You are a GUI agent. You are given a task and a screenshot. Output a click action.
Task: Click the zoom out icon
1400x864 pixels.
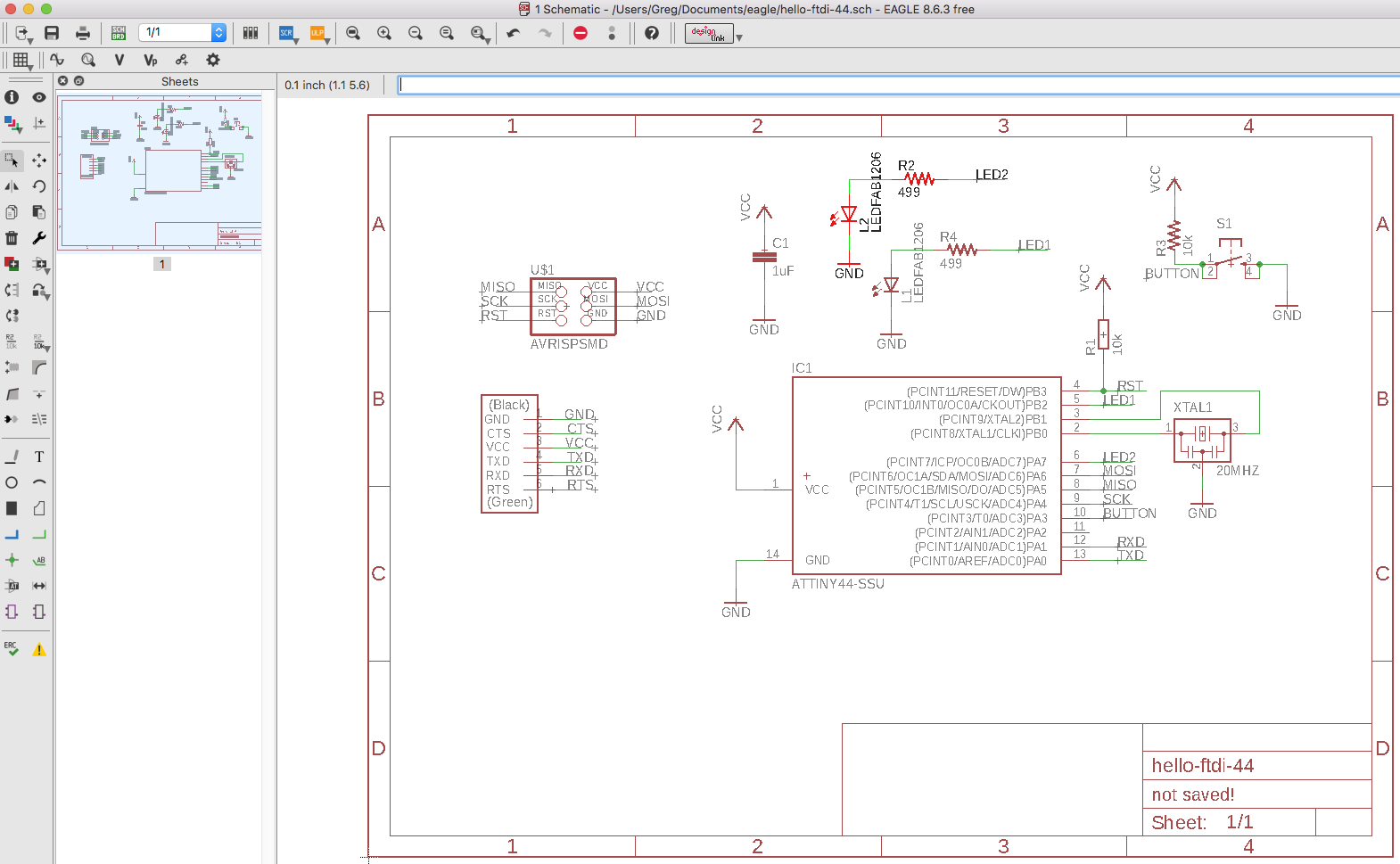[416, 33]
